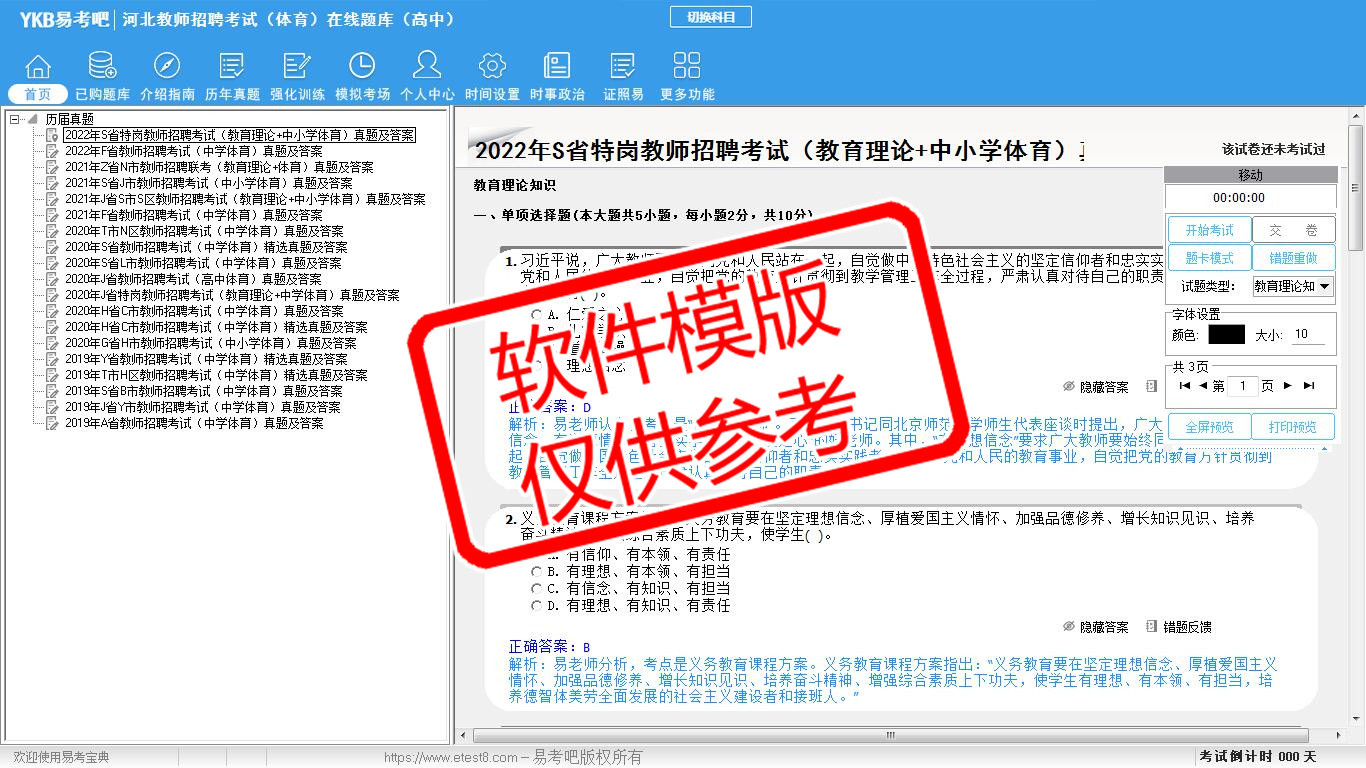Click the 切换科目 button
The width and height of the screenshot is (1366, 768).
[711, 17]
